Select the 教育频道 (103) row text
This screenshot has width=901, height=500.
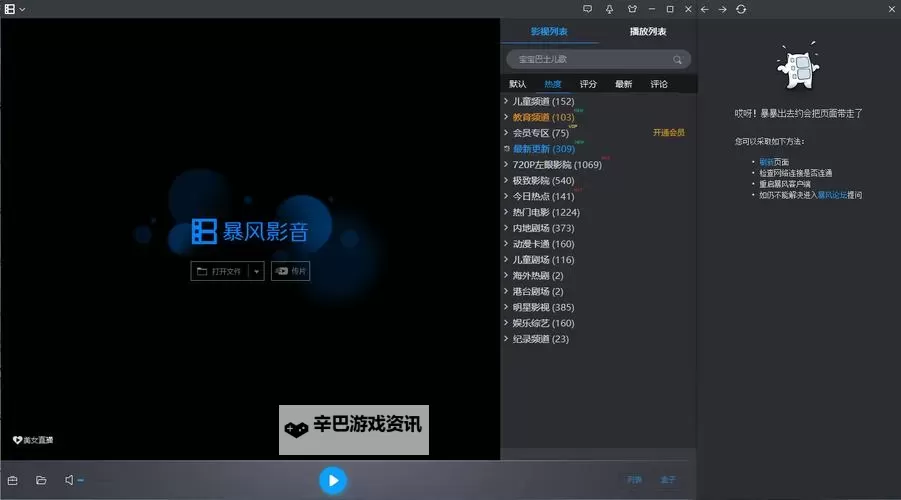(543, 117)
